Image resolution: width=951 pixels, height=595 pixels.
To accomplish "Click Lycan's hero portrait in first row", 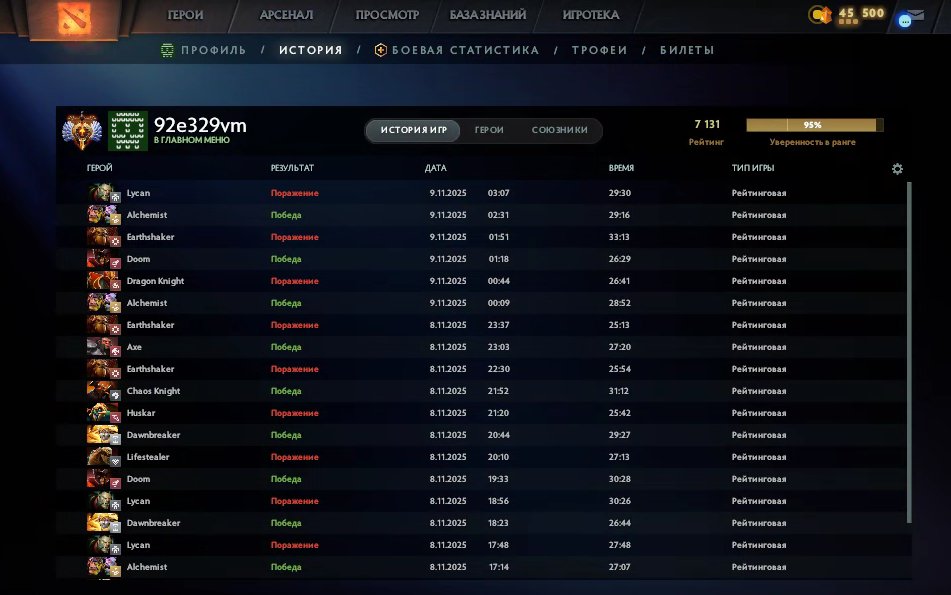I will tap(101, 192).
